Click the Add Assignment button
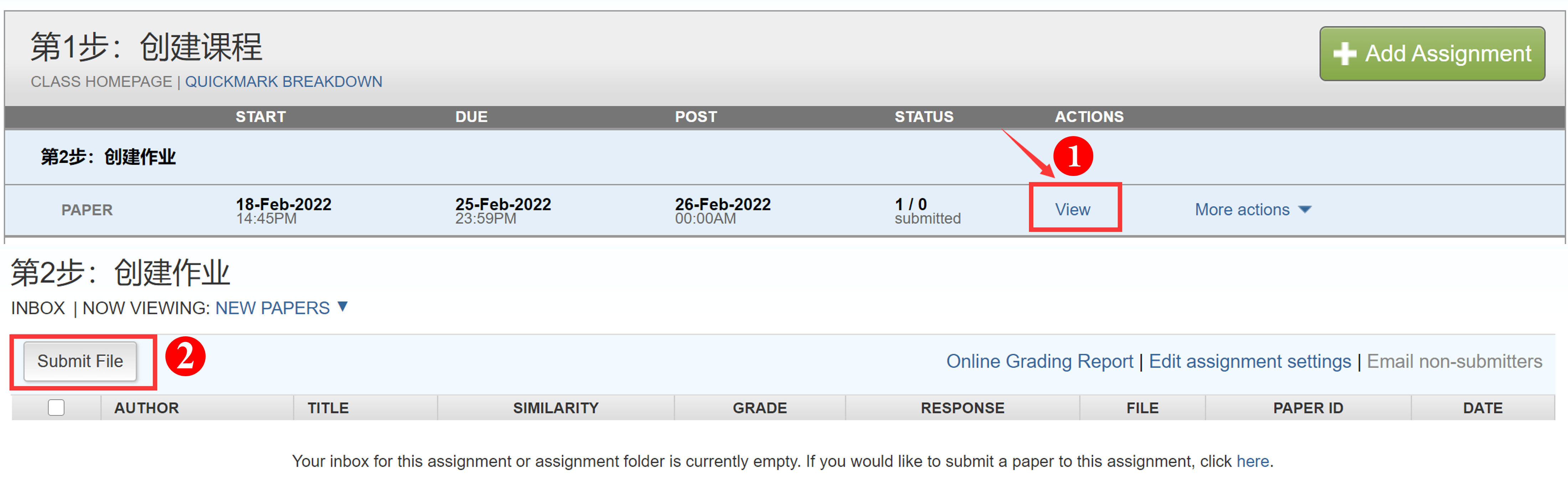1568x482 pixels. click(x=1432, y=53)
